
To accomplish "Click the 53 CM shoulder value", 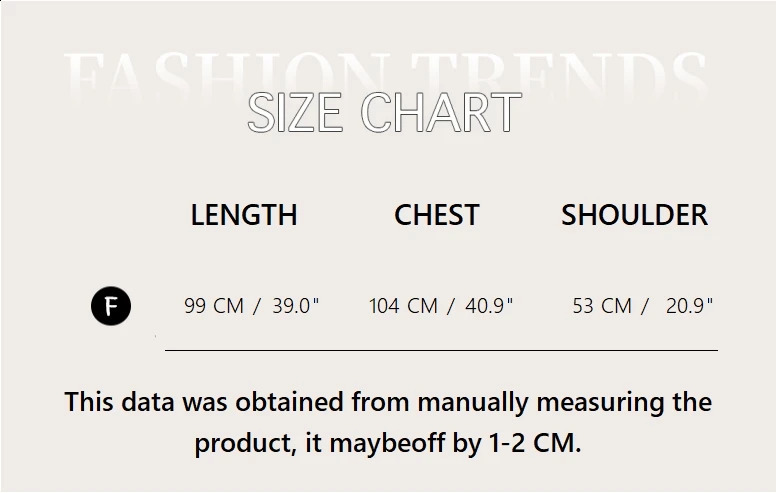I will (x=602, y=306).
